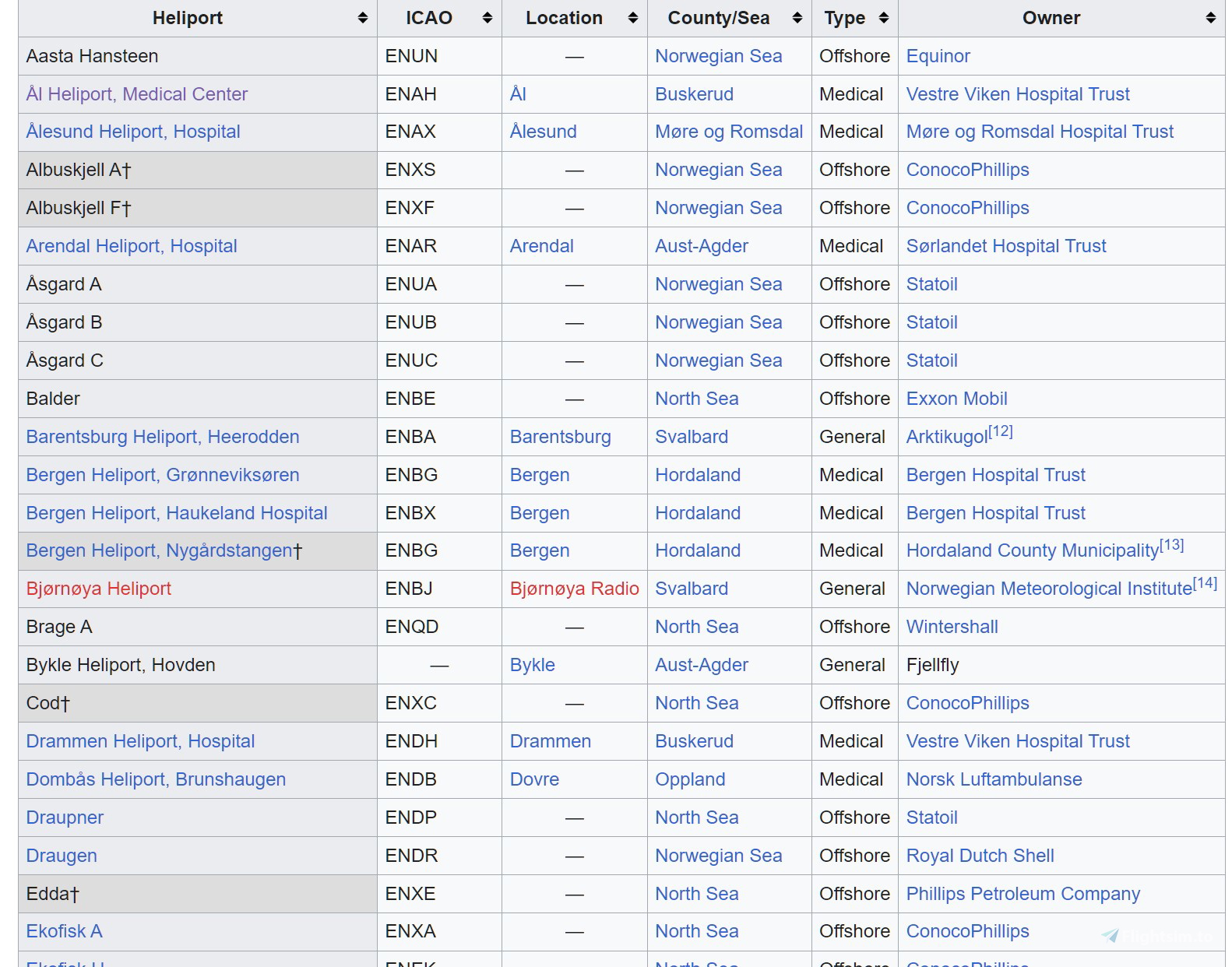Viewport: 1232px width, 967px height.
Task: Sort table by Owner column arrows
Action: pos(1211,18)
